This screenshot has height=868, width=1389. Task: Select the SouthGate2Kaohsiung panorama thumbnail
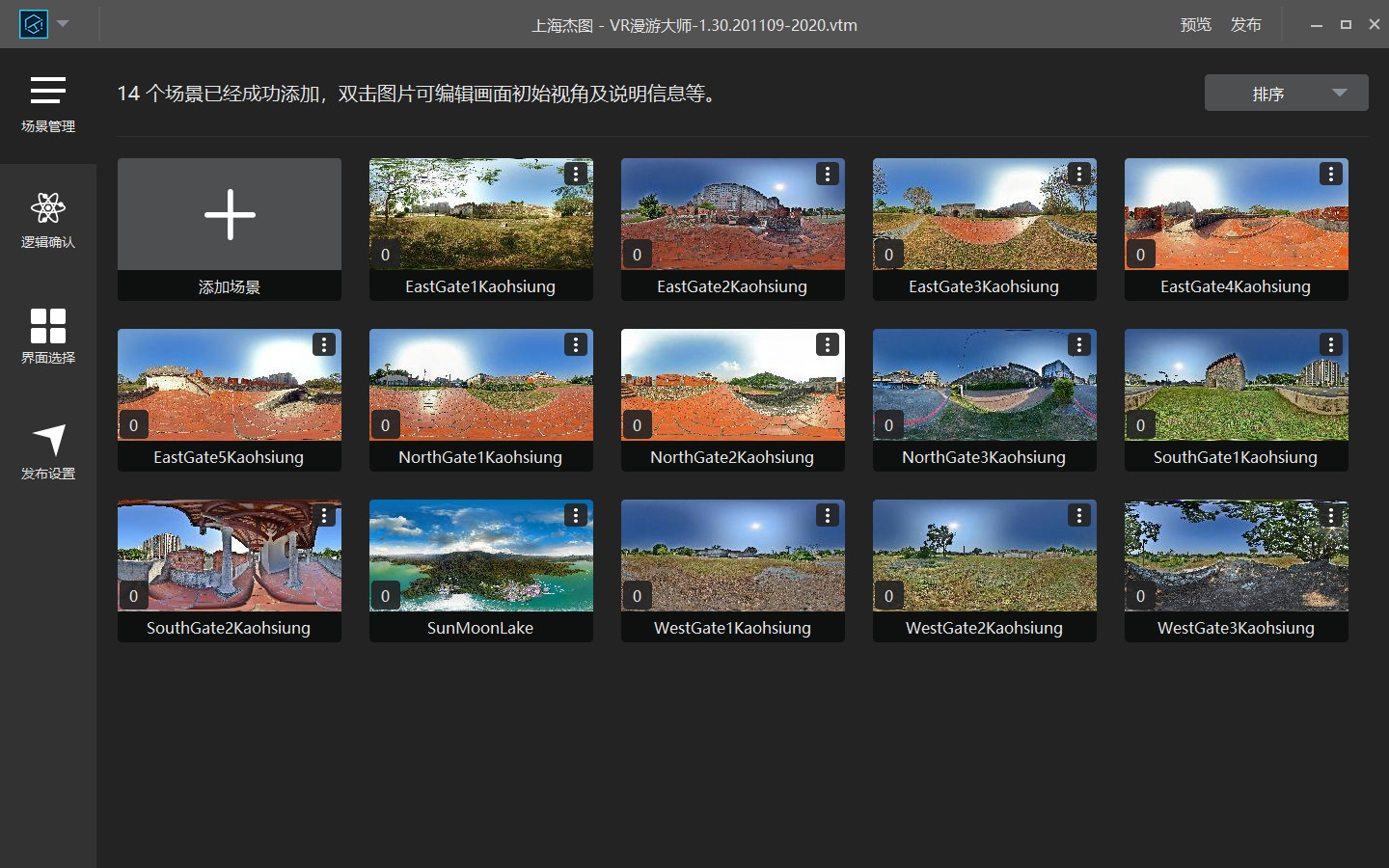pyautogui.click(x=230, y=555)
